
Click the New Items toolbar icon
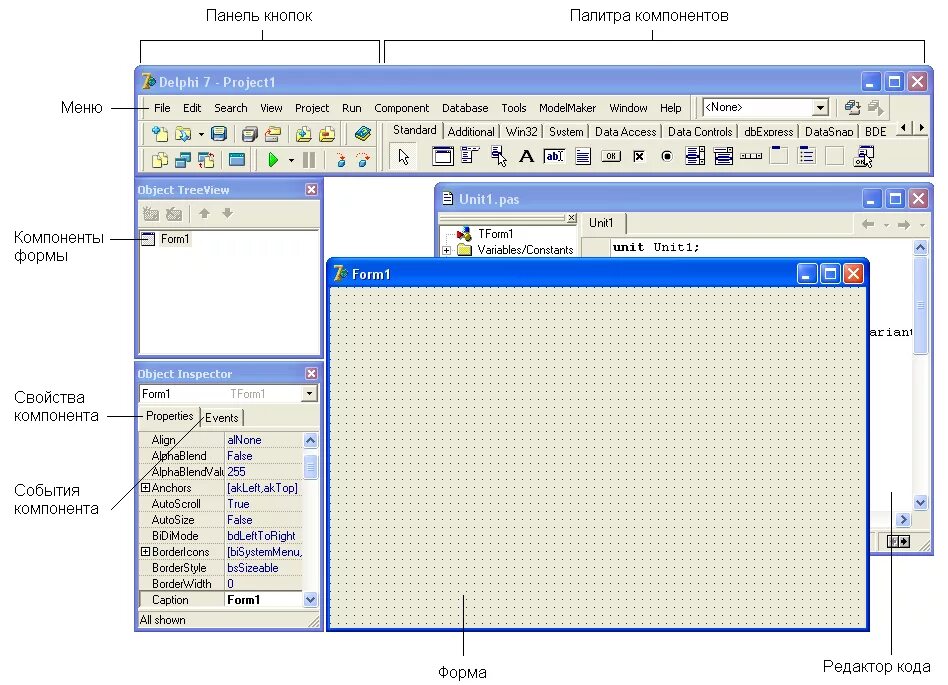click(160, 134)
